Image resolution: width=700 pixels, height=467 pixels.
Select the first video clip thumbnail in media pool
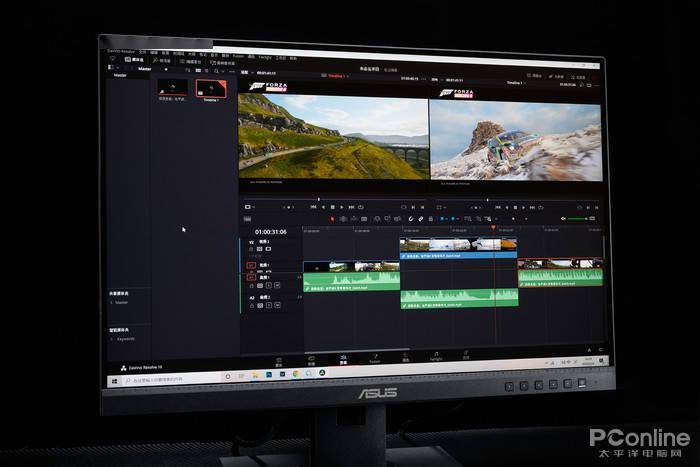tap(172, 87)
